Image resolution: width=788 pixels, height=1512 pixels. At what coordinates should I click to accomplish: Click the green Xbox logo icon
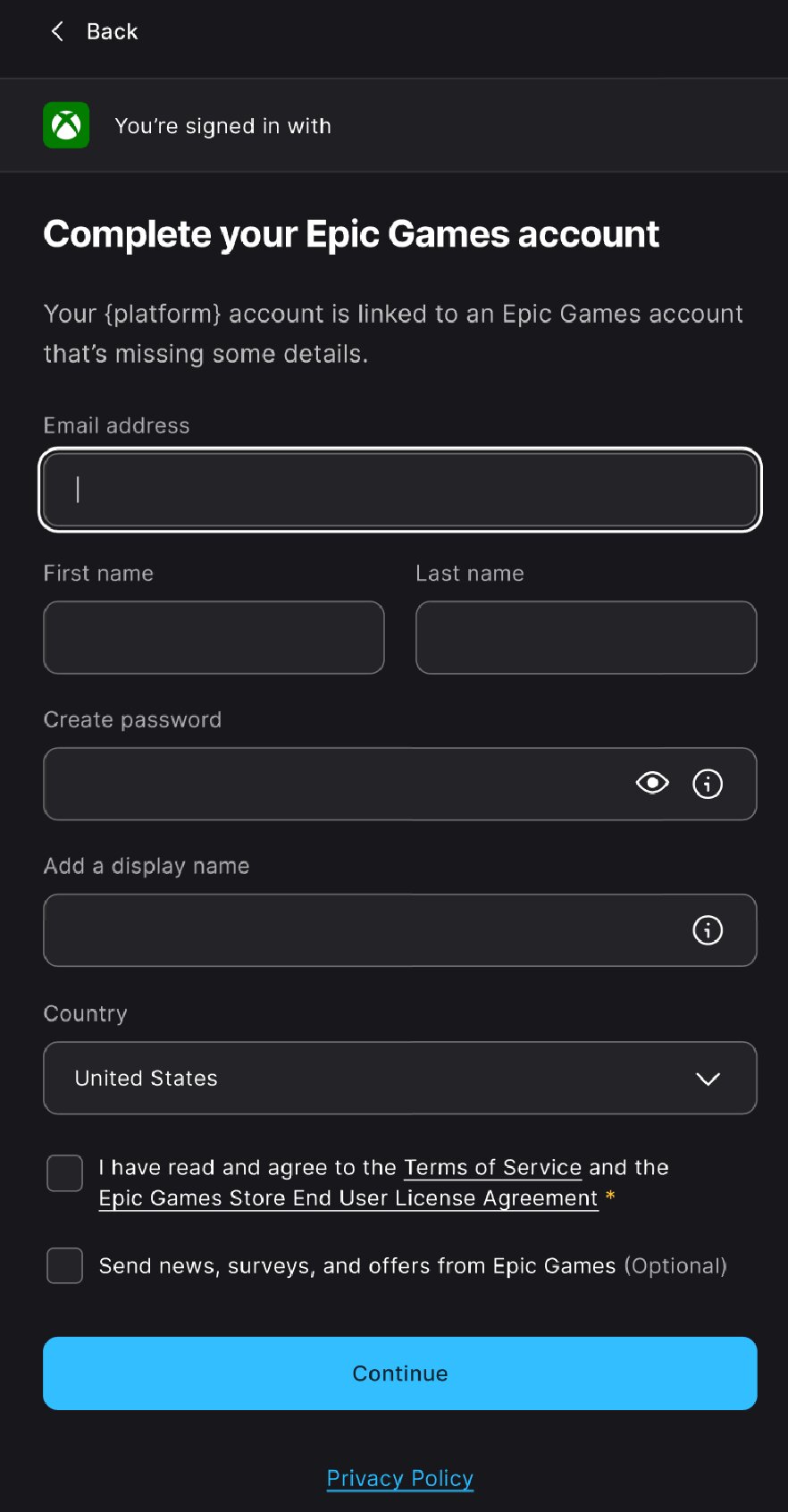pyautogui.click(x=66, y=125)
